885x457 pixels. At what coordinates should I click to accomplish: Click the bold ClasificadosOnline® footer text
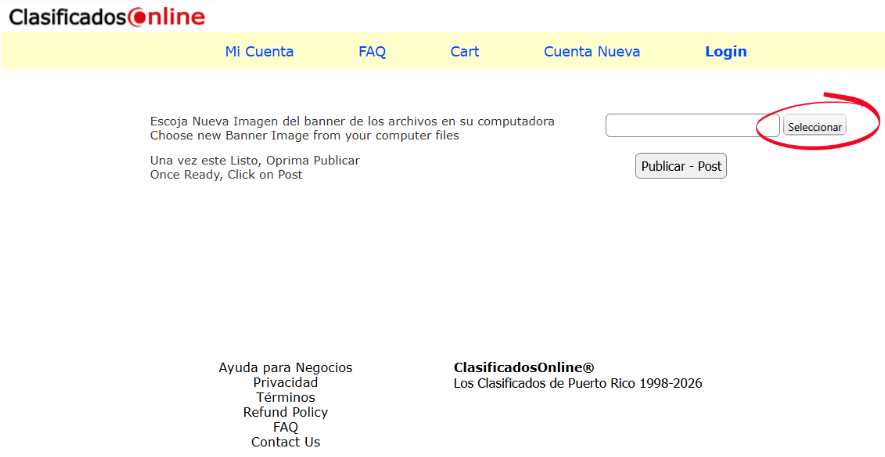click(524, 368)
